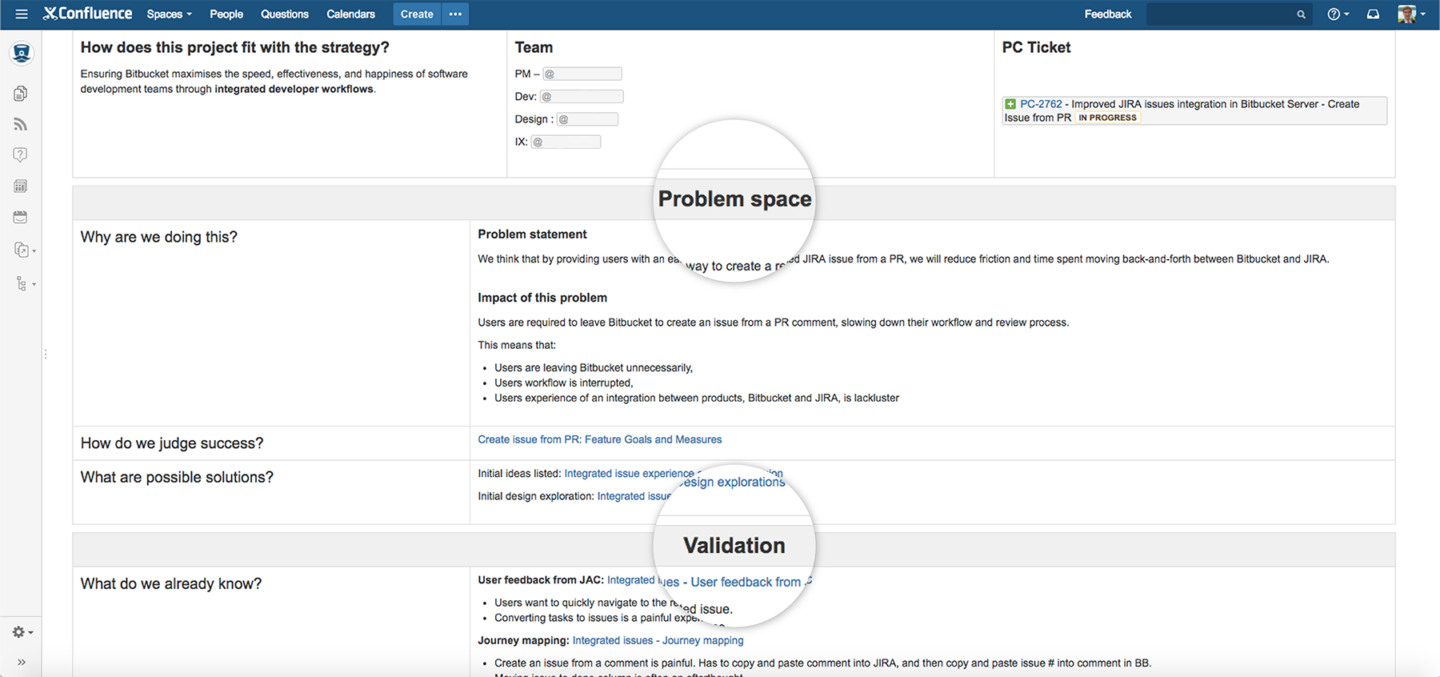Click "Impact of this problem" heading
This screenshot has width=1440, height=677.
[x=542, y=298]
